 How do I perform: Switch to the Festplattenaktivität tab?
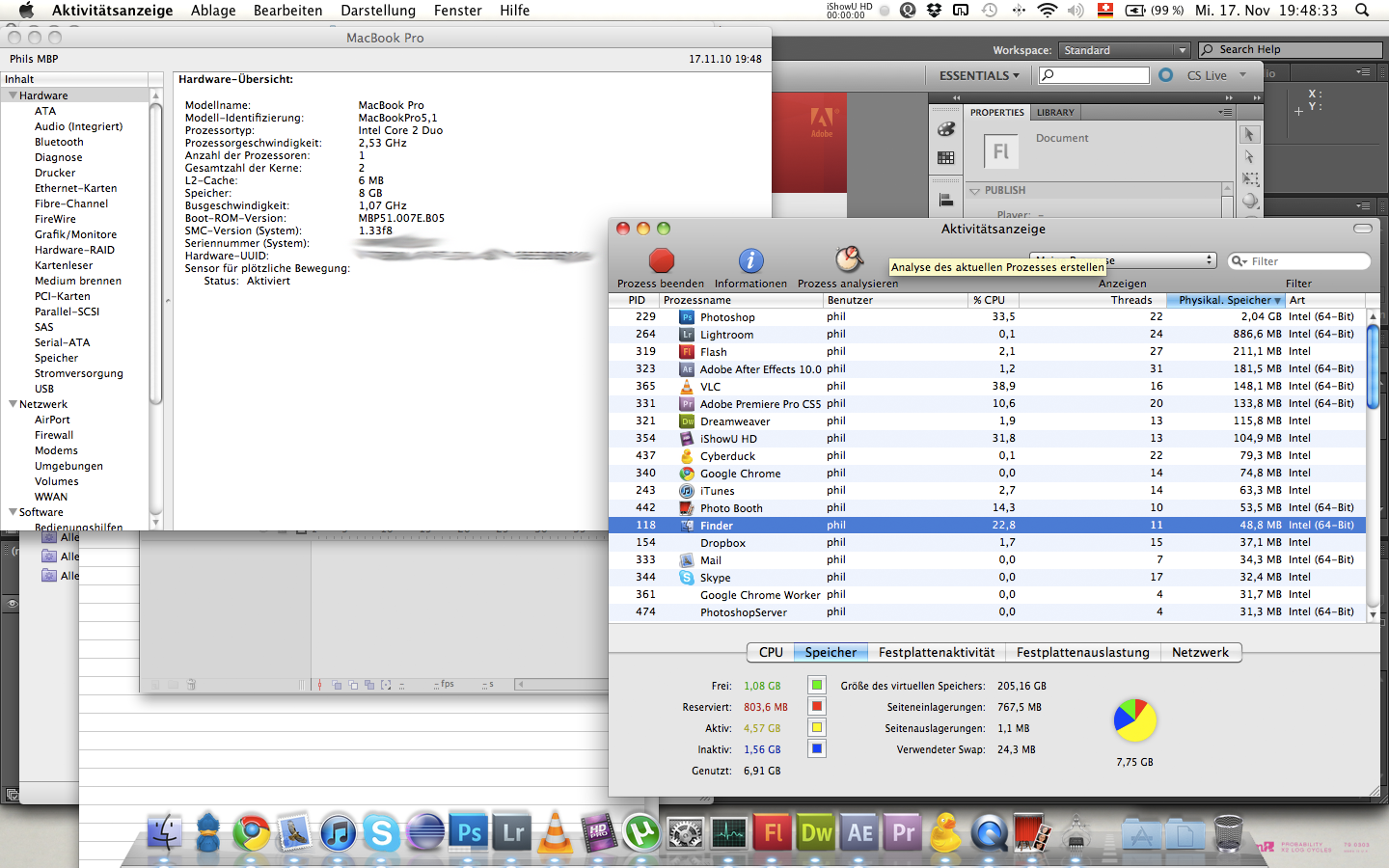[937, 652]
